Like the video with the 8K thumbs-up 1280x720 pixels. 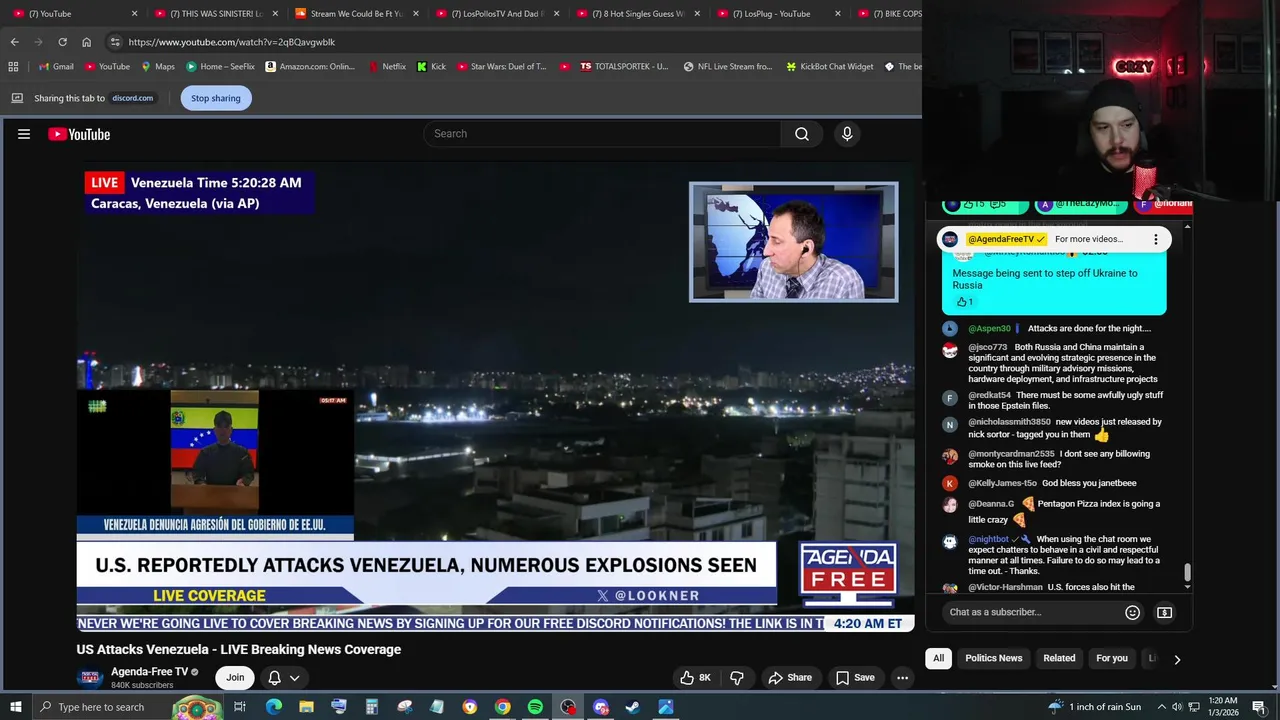click(695, 677)
